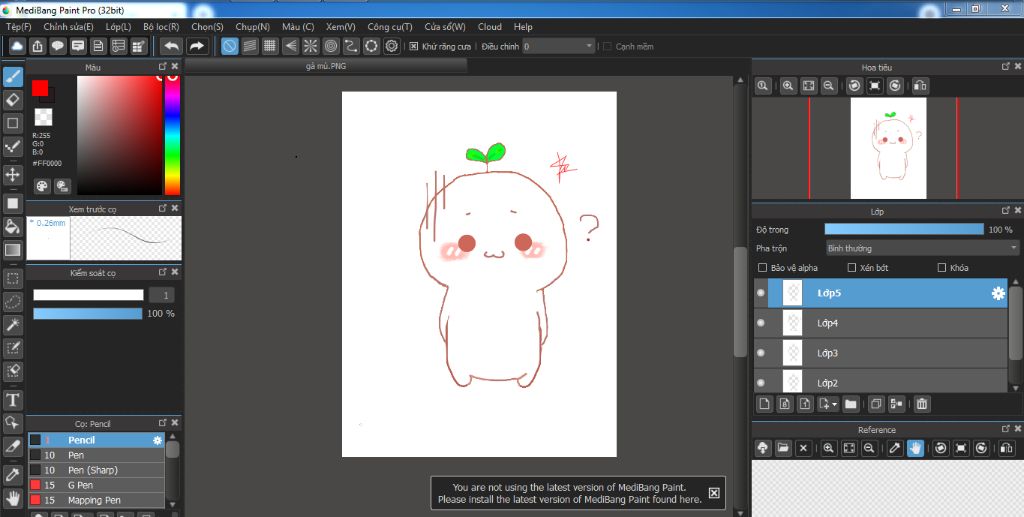
Task: Toggle the Khử răng cưa checkbox
Action: [x=413, y=46]
